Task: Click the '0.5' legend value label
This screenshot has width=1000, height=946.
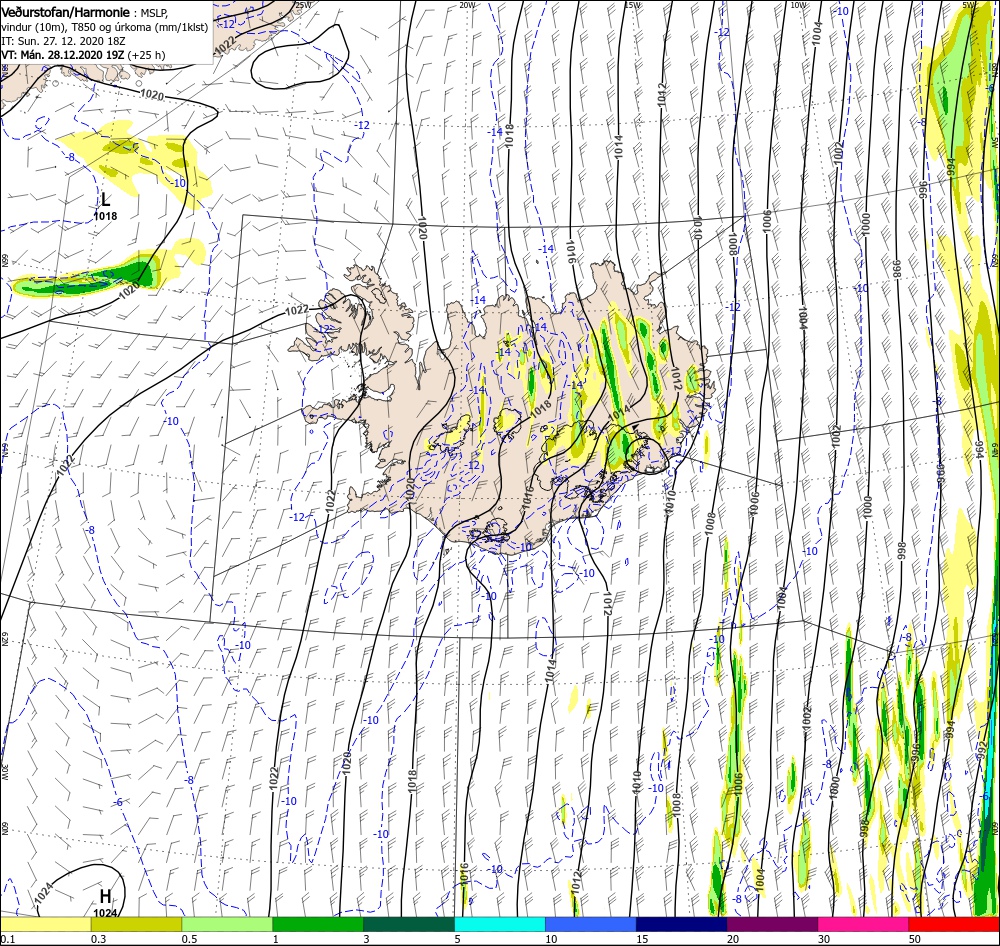Action: (189, 939)
